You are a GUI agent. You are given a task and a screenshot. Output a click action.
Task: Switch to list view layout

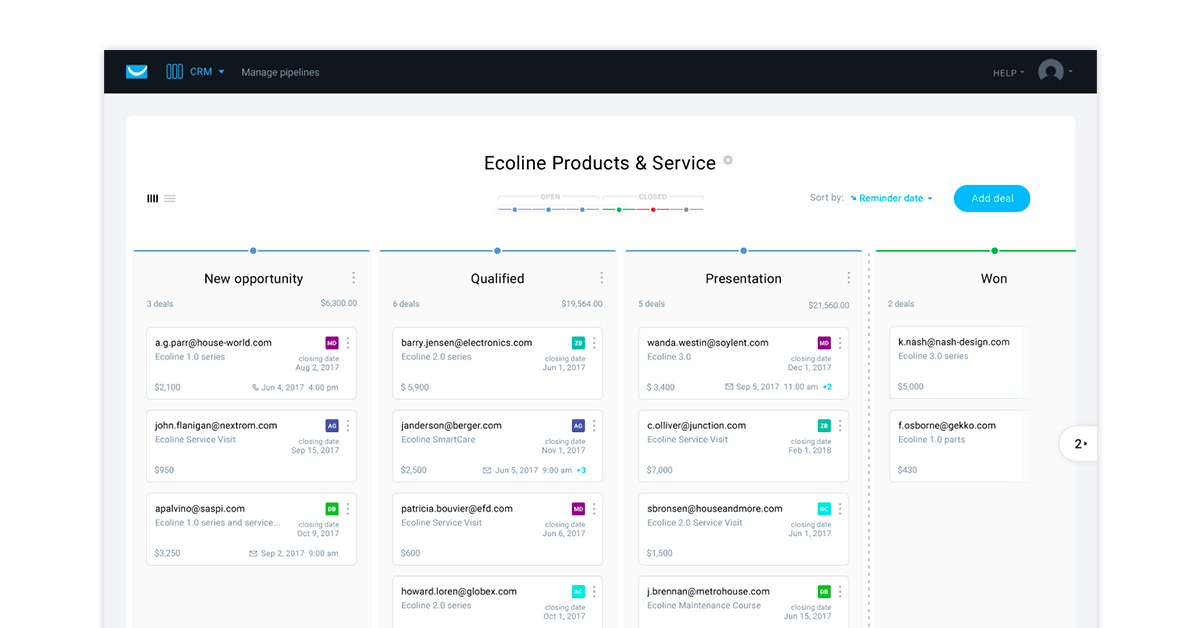click(x=170, y=198)
